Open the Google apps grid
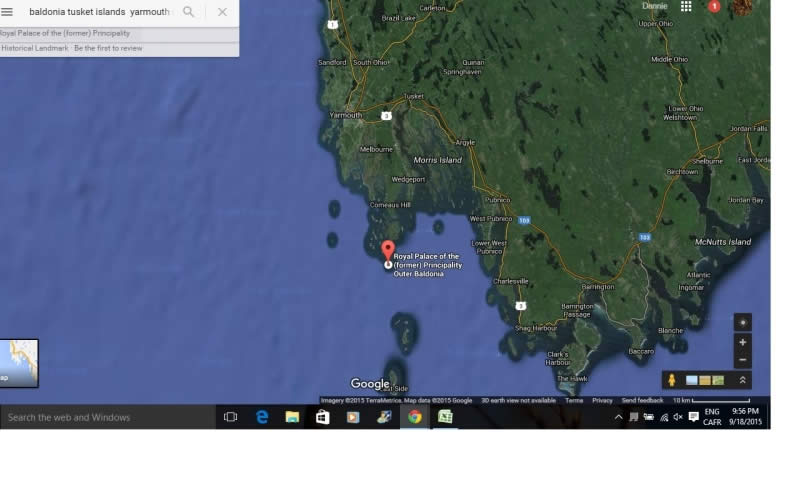The width and height of the screenshot is (800, 480). tap(686, 6)
